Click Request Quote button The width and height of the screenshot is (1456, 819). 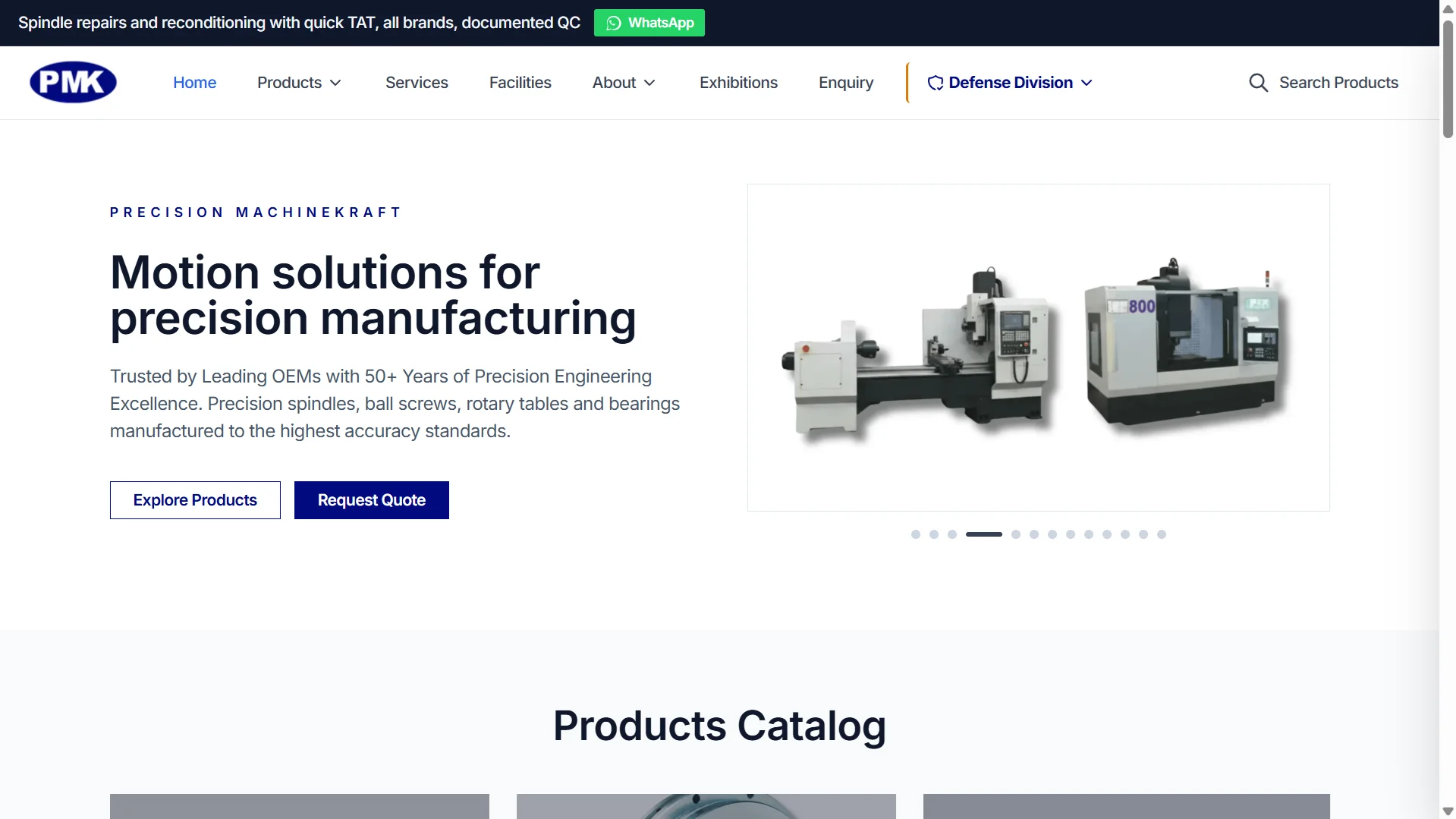coord(372,500)
